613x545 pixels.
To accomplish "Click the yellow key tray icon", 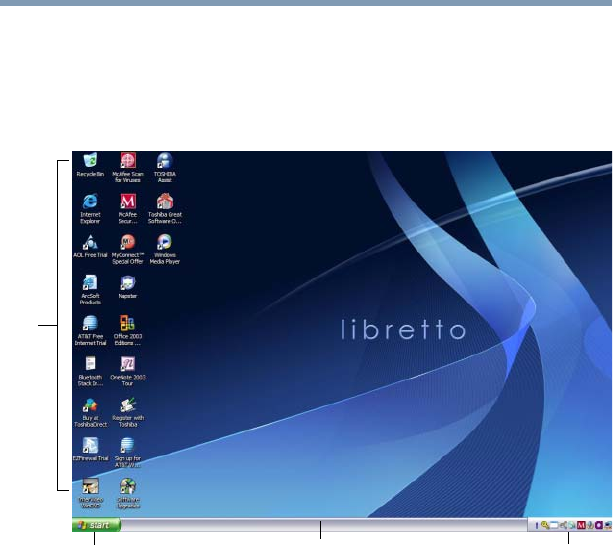I will (x=545, y=525).
